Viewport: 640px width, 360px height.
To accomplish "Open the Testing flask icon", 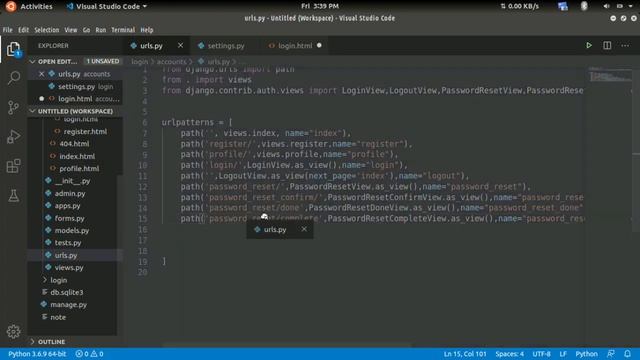I will point(13,196).
